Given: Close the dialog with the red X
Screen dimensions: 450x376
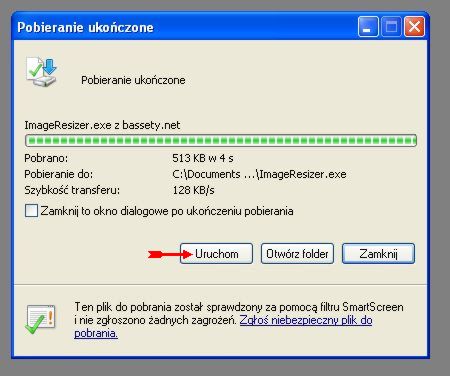Looking at the screenshot, I should point(414,26).
